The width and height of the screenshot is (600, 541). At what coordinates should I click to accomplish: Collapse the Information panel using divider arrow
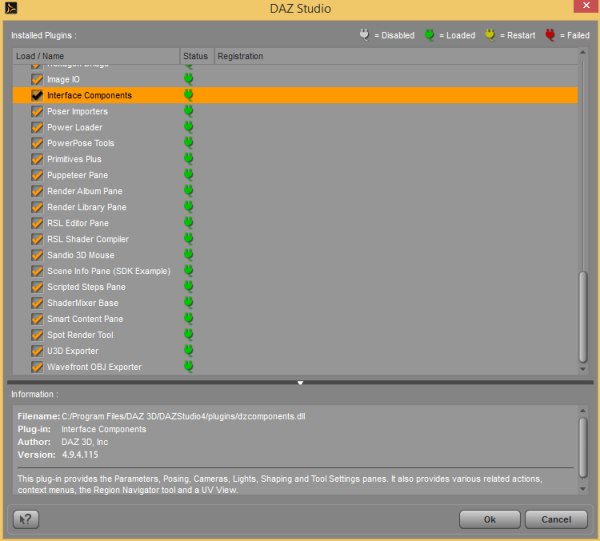tap(300, 382)
